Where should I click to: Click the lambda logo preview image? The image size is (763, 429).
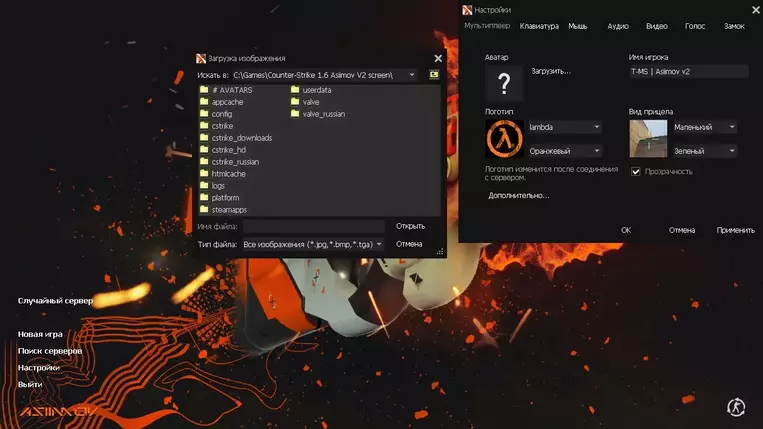click(x=504, y=139)
